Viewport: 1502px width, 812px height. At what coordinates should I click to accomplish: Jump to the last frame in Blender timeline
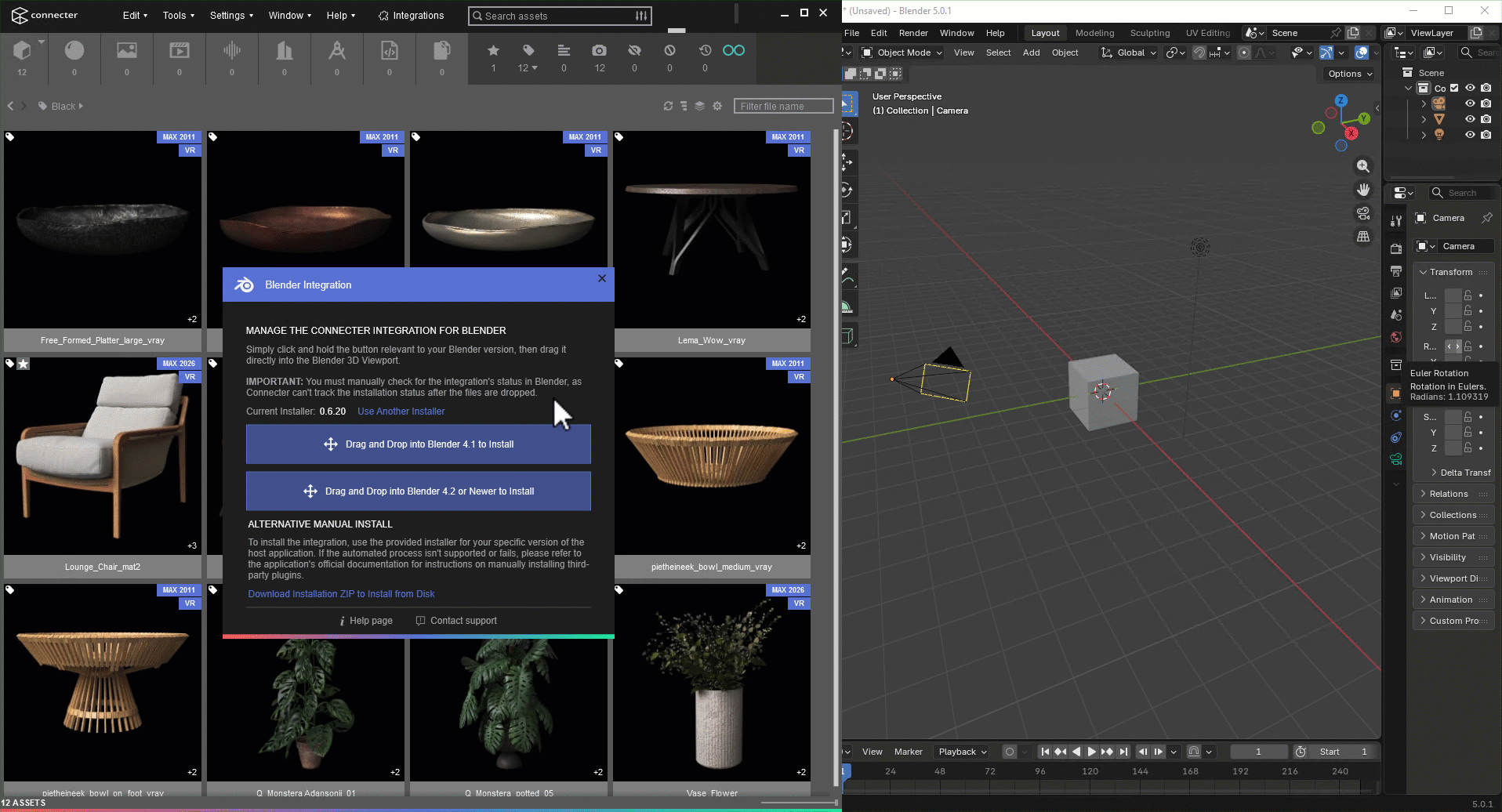[1123, 752]
